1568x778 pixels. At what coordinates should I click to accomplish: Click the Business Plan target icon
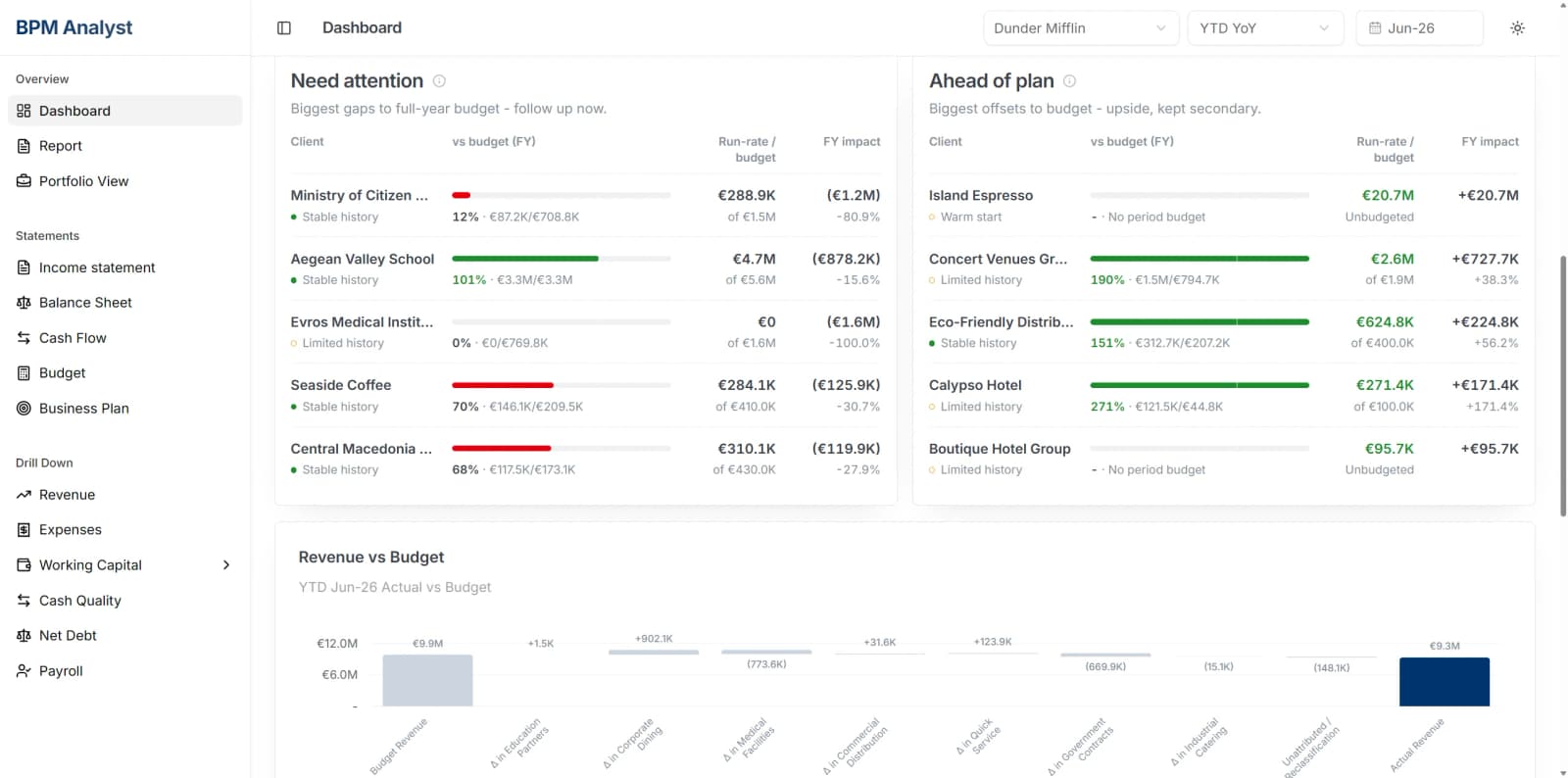point(24,409)
